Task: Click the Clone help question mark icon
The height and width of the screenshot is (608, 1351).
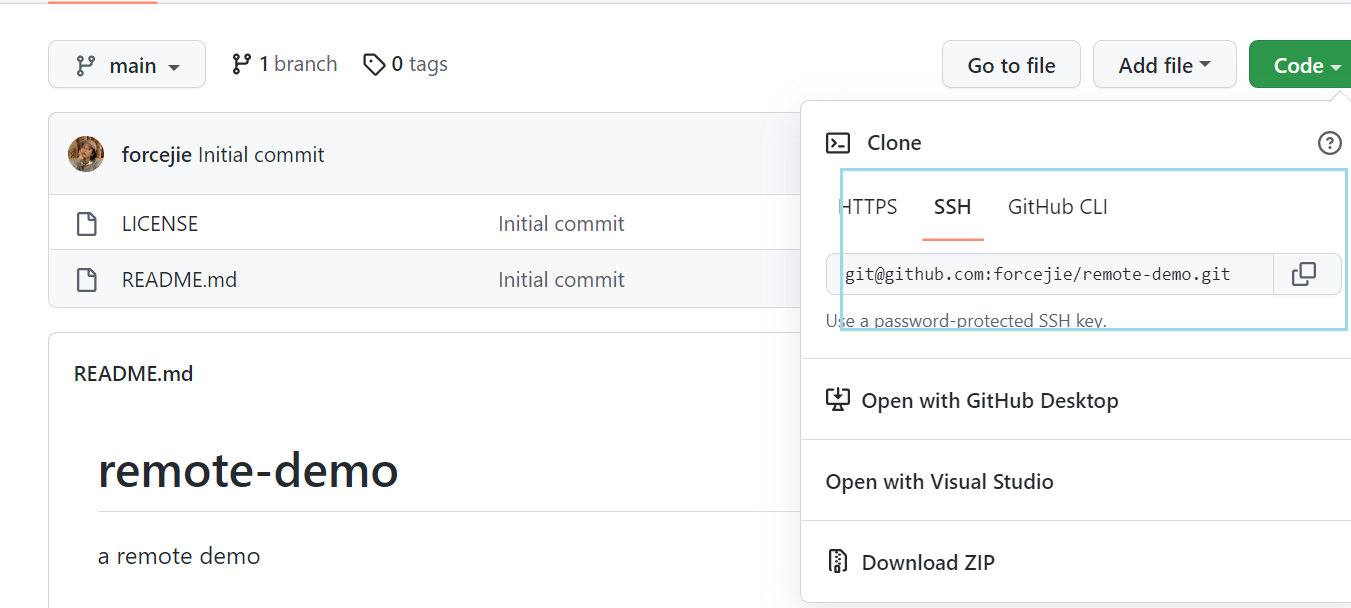Action: coord(1329,143)
